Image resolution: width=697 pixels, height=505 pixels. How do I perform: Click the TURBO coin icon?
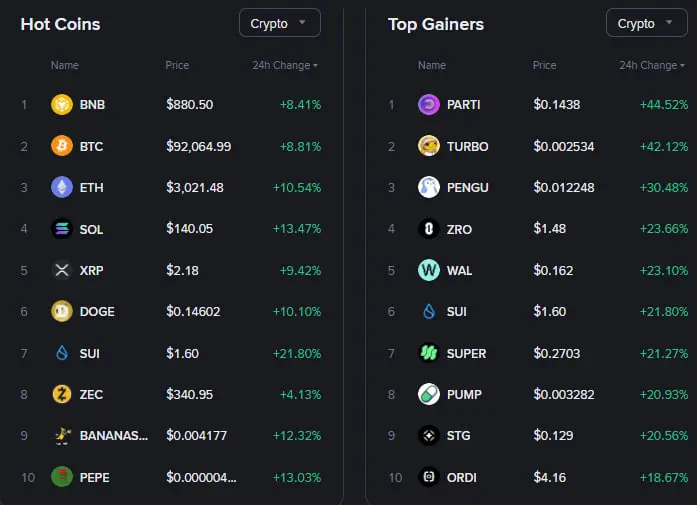tap(429, 146)
